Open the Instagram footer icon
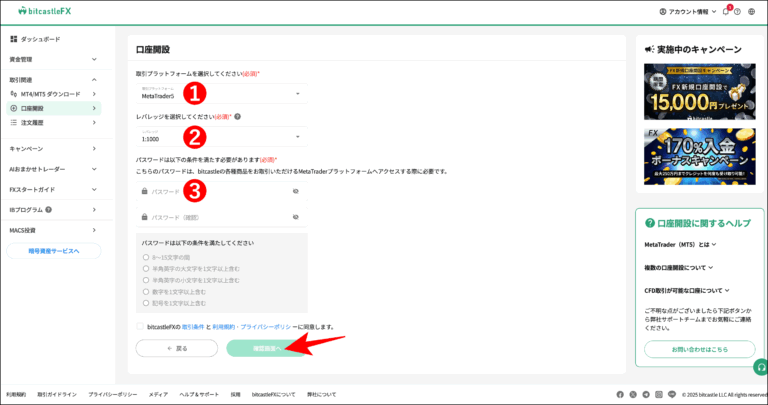 (x=659, y=394)
